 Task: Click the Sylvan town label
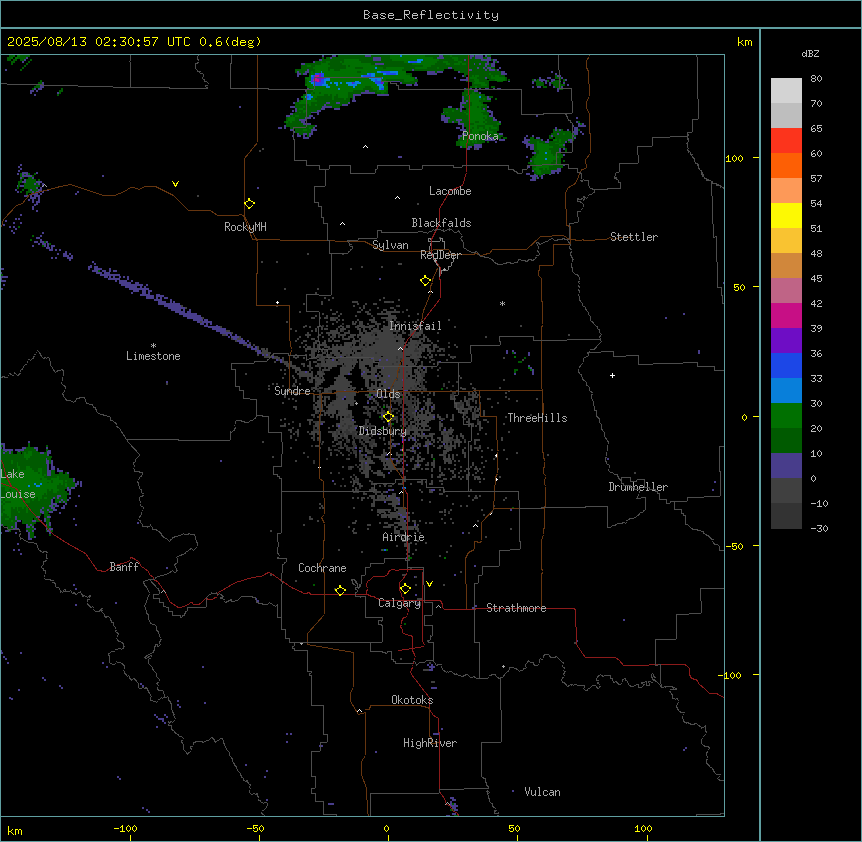pyautogui.click(x=390, y=245)
